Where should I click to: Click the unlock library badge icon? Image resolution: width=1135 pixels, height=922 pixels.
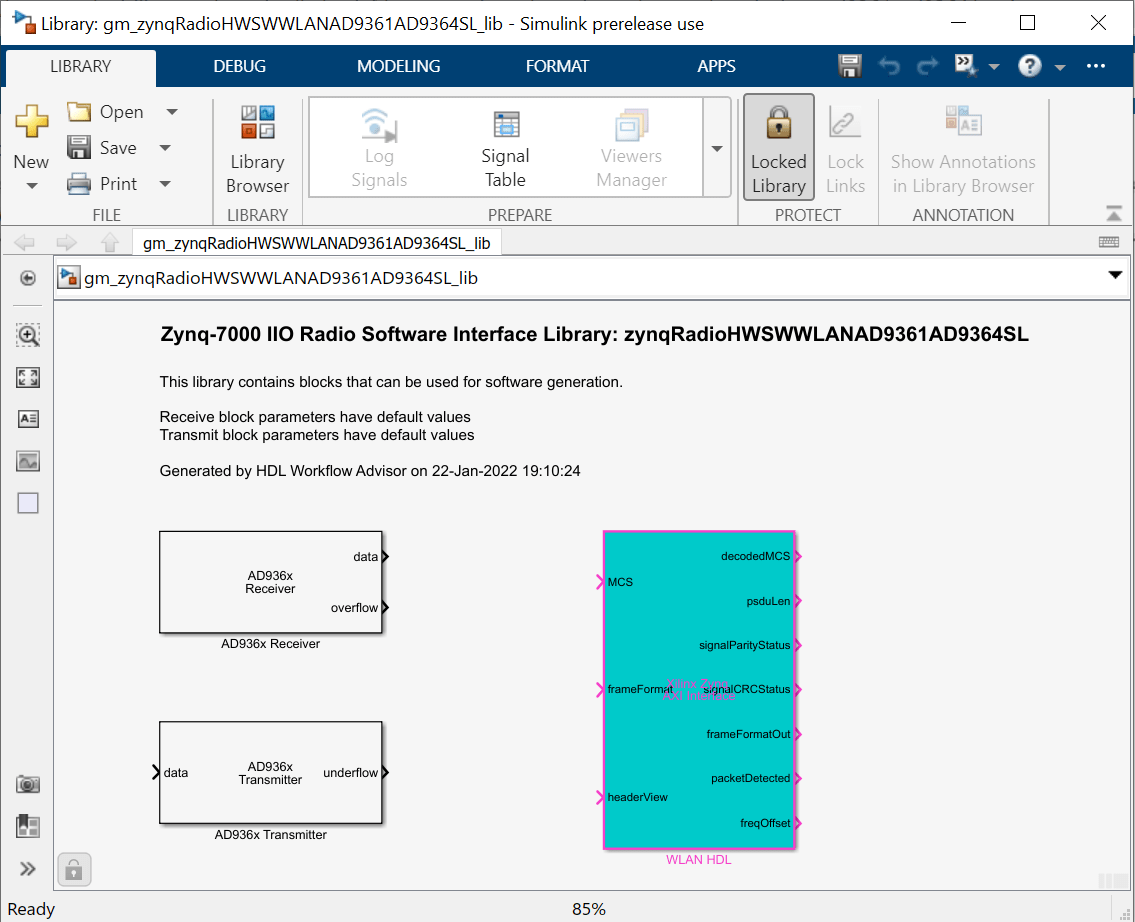[74, 869]
